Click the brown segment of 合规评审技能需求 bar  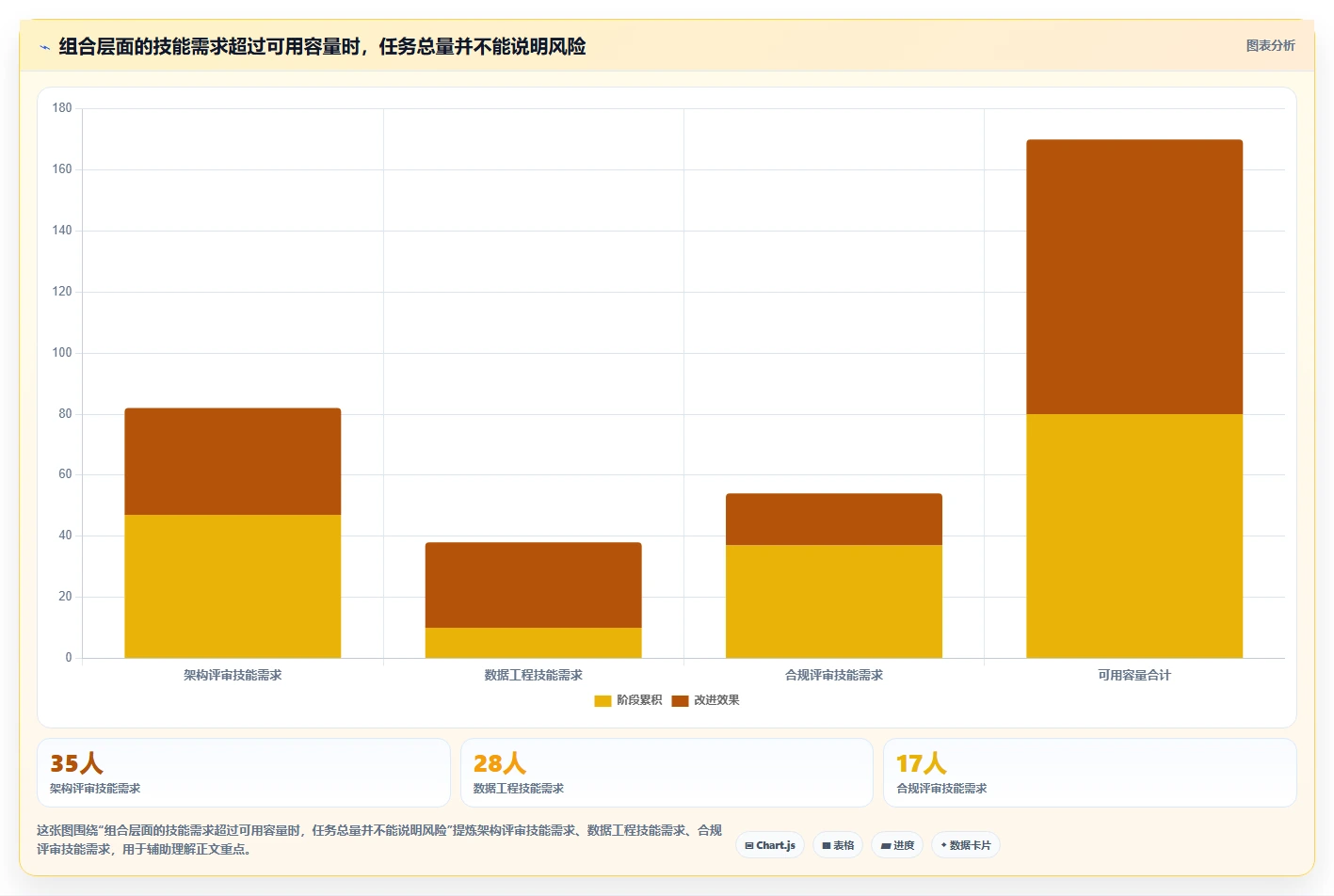(833, 520)
